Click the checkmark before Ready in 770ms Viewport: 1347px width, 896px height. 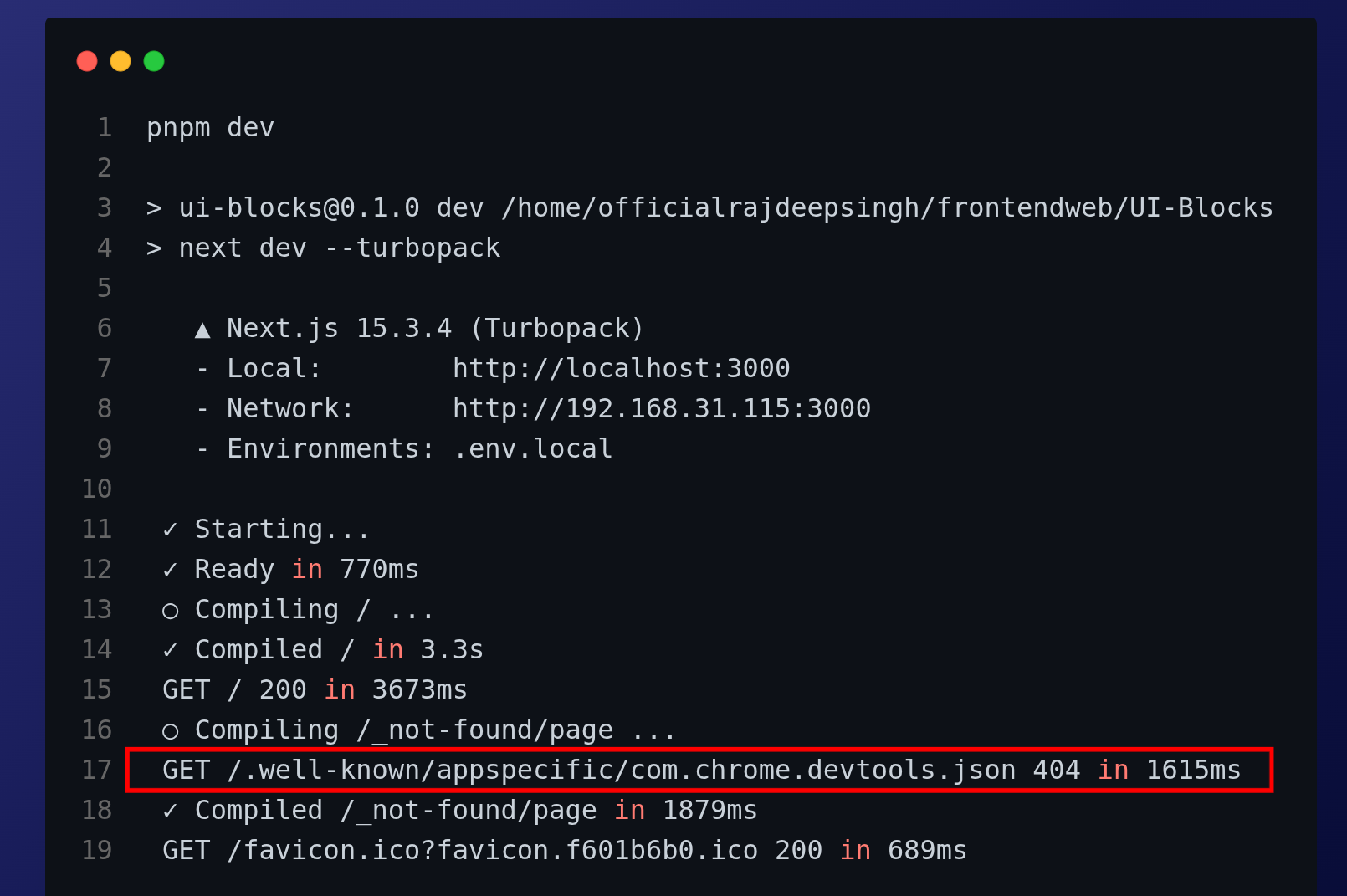pos(171,570)
